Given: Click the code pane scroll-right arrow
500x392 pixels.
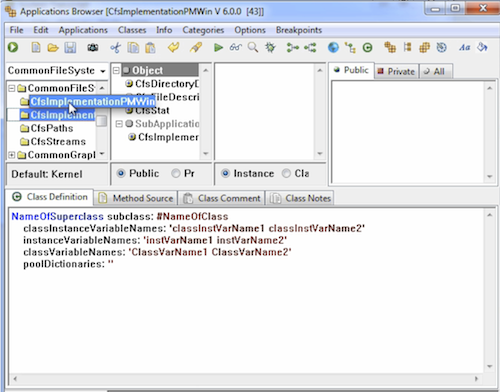Looking at the screenshot, I should 476,379.
